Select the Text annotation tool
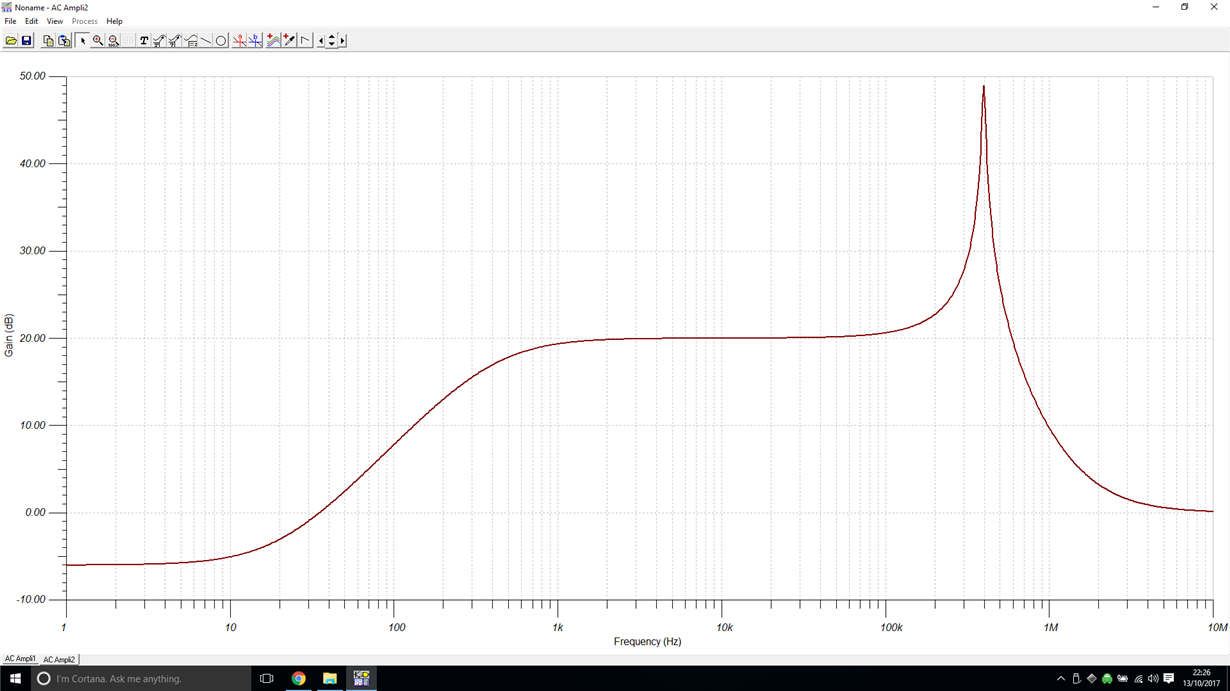Image resolution: width=1230 pixels, height=691 pixels. click(144, 41)
